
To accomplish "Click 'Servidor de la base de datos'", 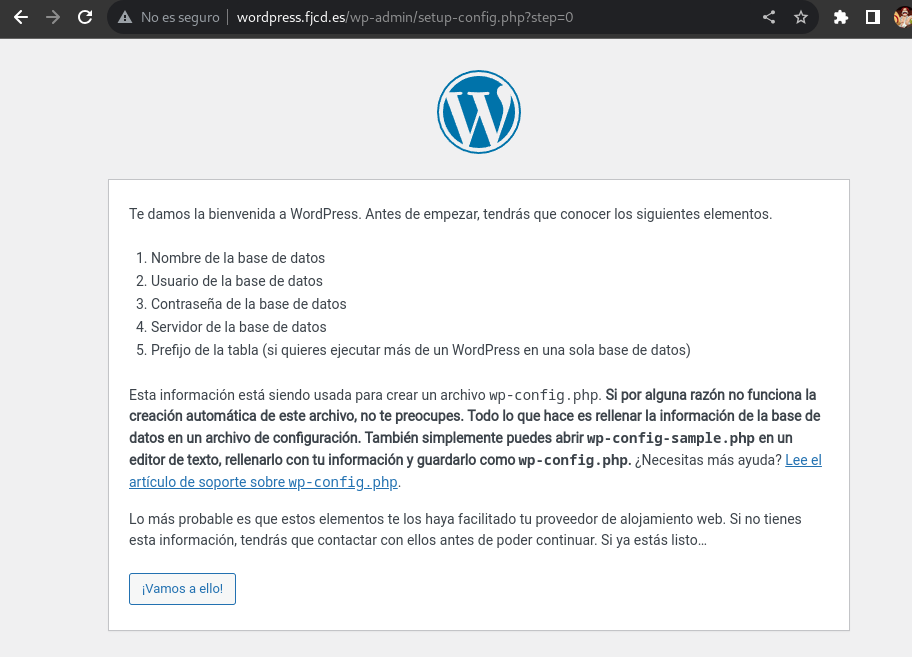I will [238, 327].
